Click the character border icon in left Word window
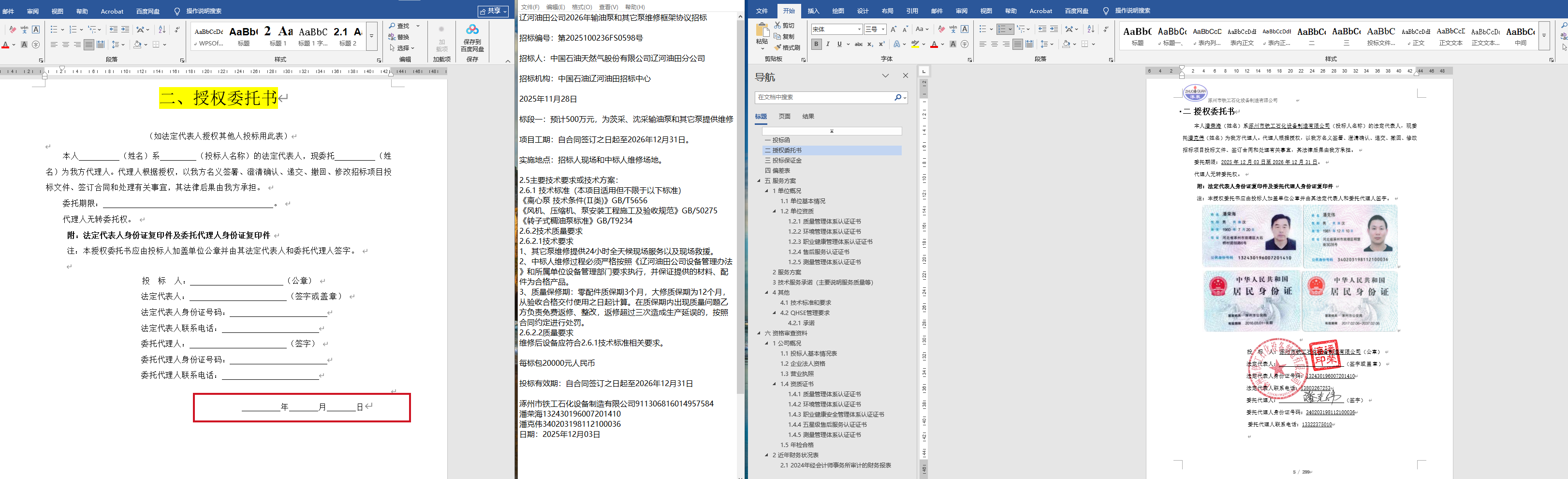Viewport: 1568px width, 479px height. [36, 29]
